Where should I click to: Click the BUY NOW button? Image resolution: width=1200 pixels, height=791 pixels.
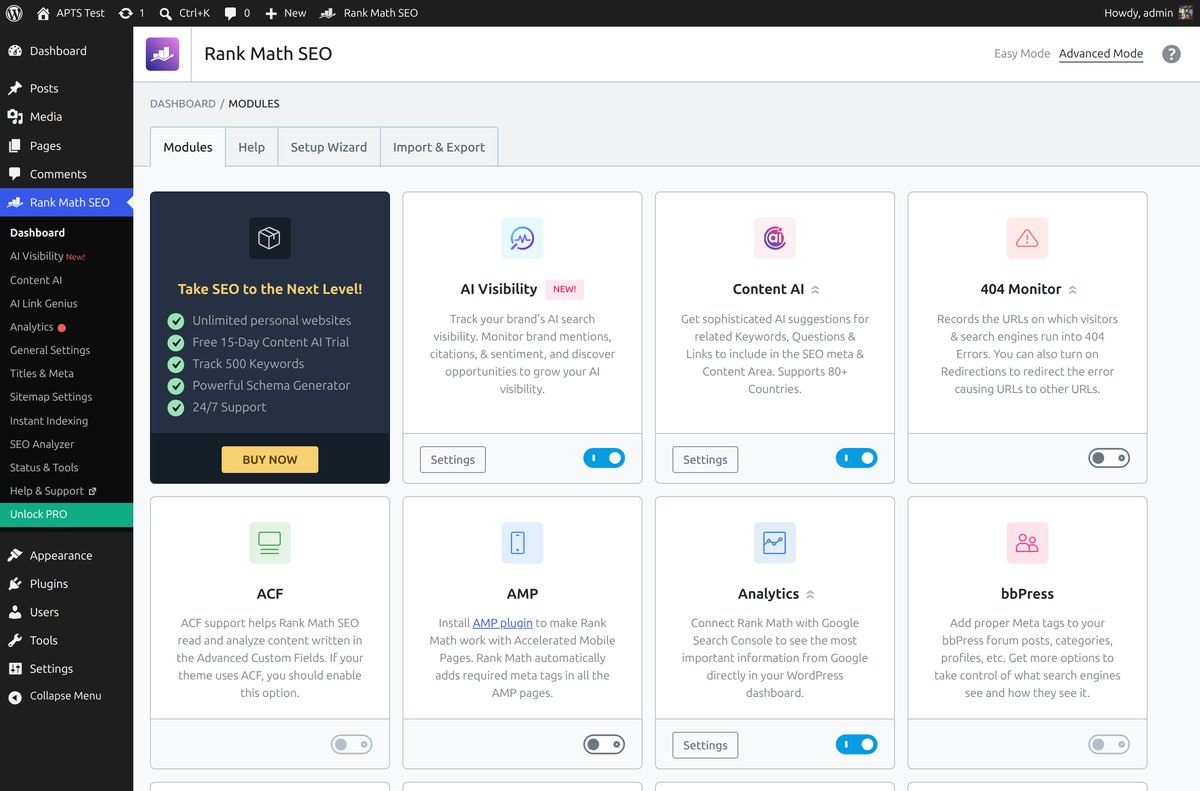(270, 460)
